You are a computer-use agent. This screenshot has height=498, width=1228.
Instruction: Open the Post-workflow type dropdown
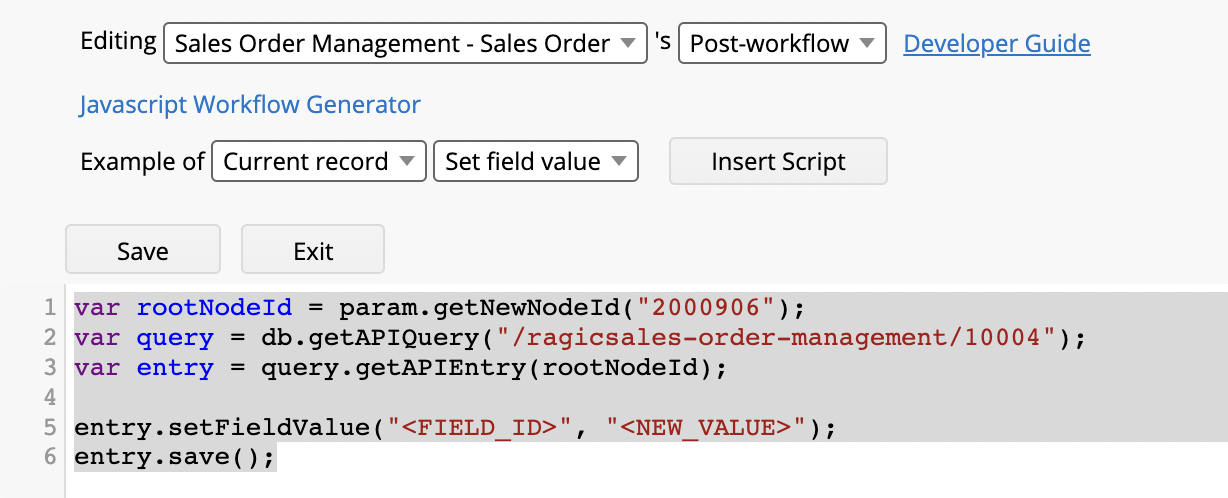tap(782, 44)
